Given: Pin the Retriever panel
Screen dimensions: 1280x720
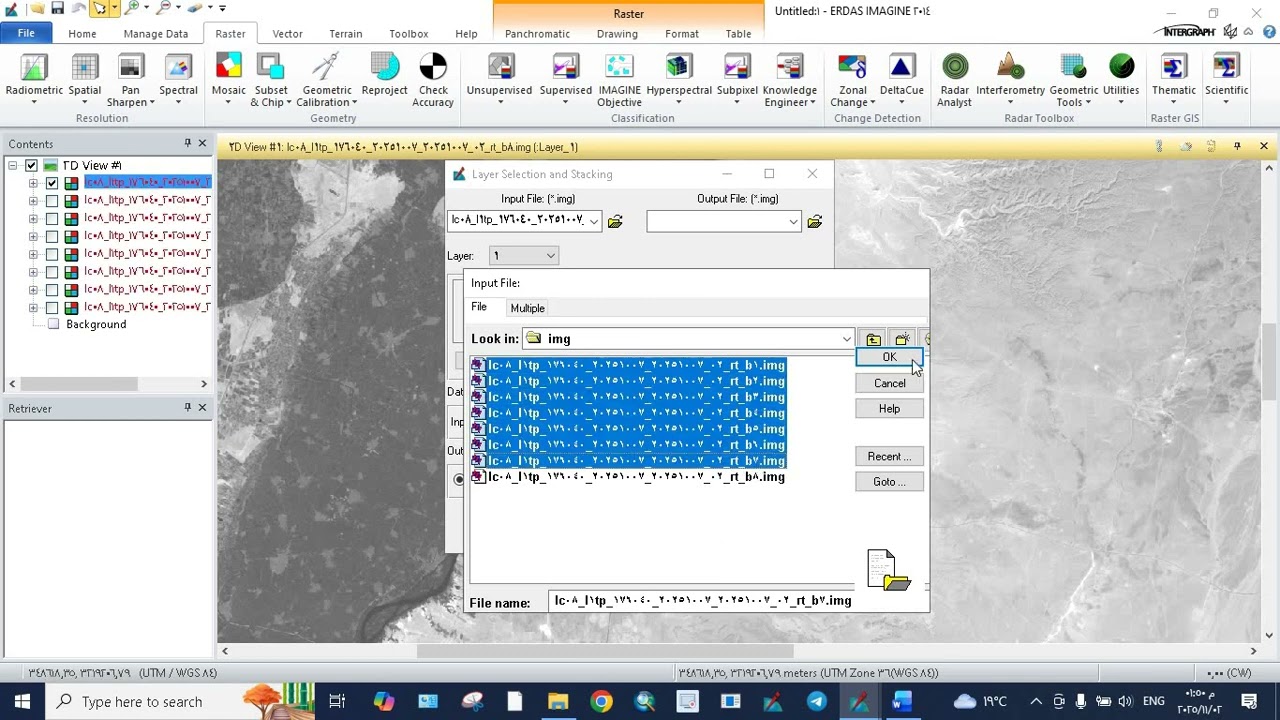Looking at the screenshot, I should 187,408.
